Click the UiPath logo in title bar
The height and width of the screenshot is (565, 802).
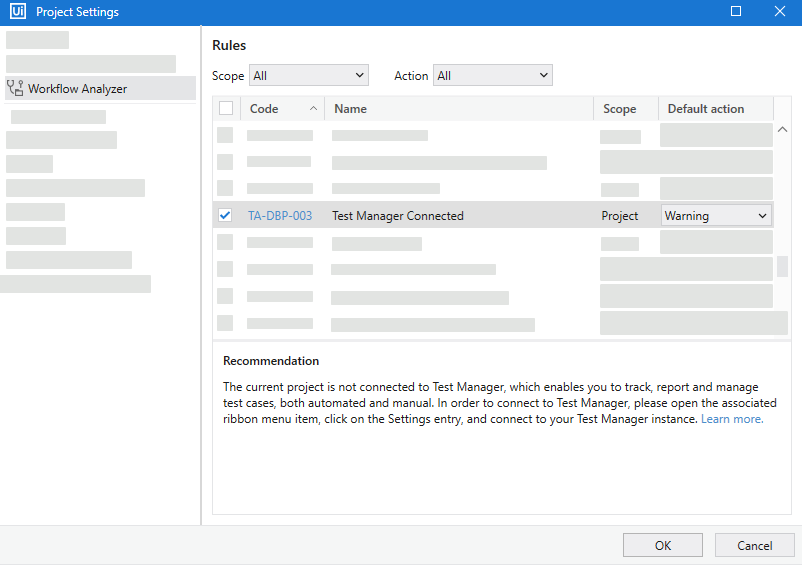16,12
